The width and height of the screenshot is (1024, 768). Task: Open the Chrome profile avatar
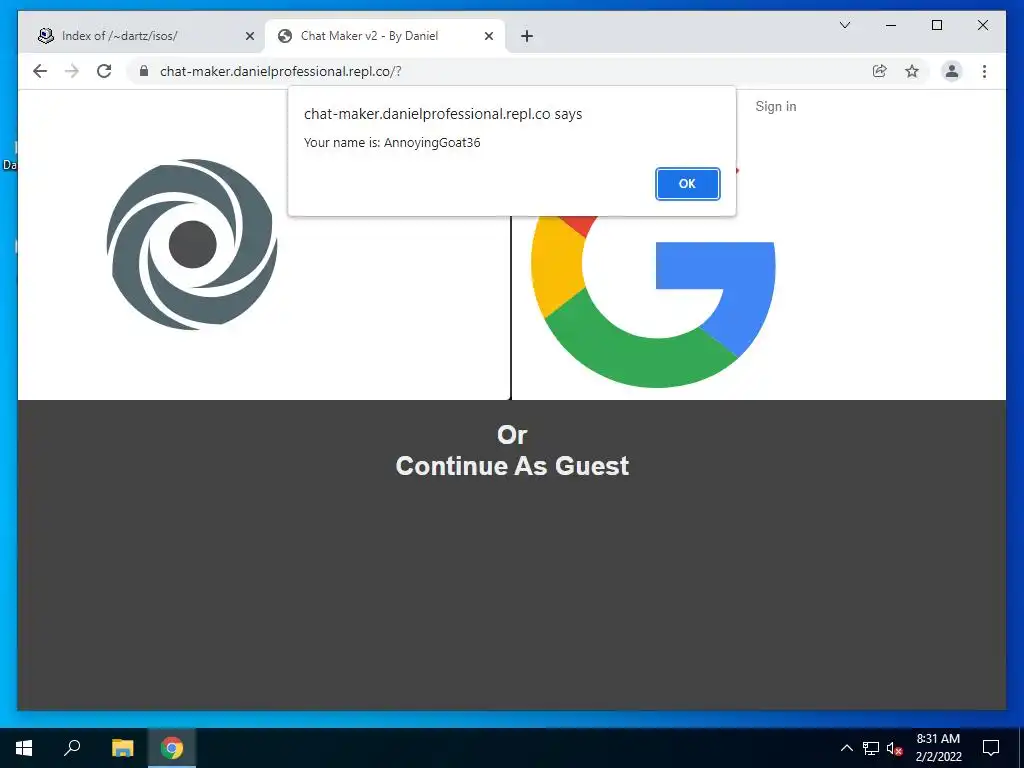952,71
